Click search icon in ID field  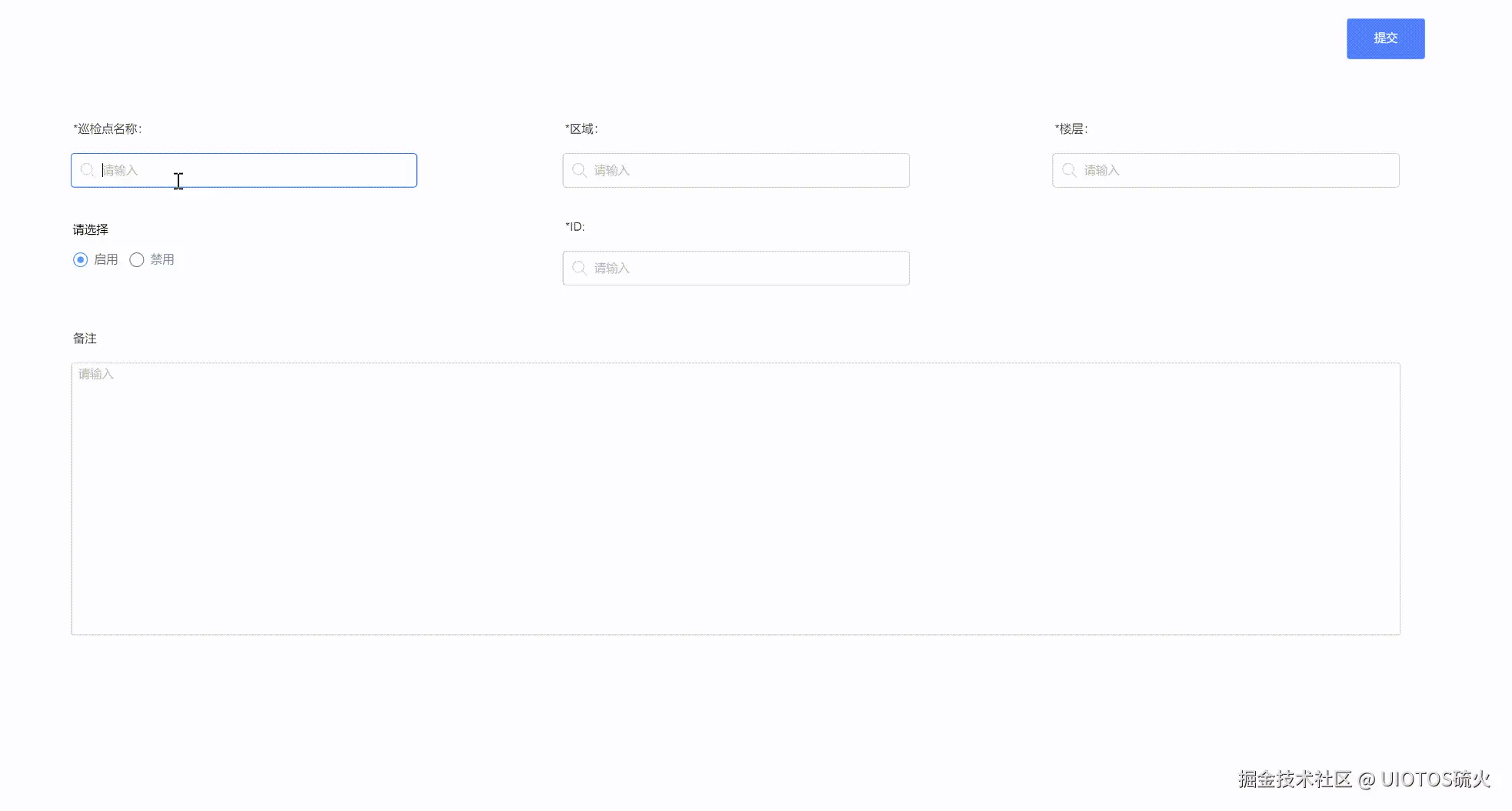coord(579,268)
